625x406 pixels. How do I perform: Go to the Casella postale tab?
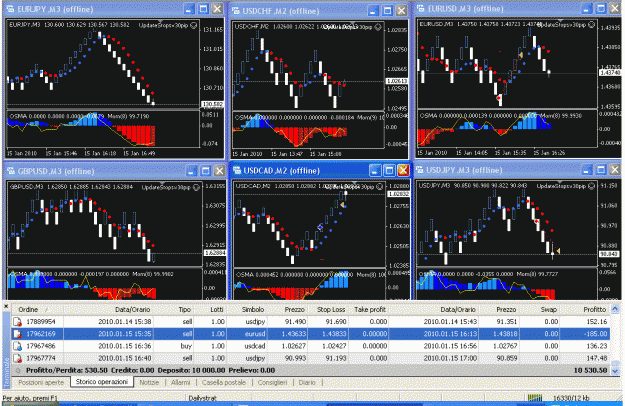tap(224, 382)
